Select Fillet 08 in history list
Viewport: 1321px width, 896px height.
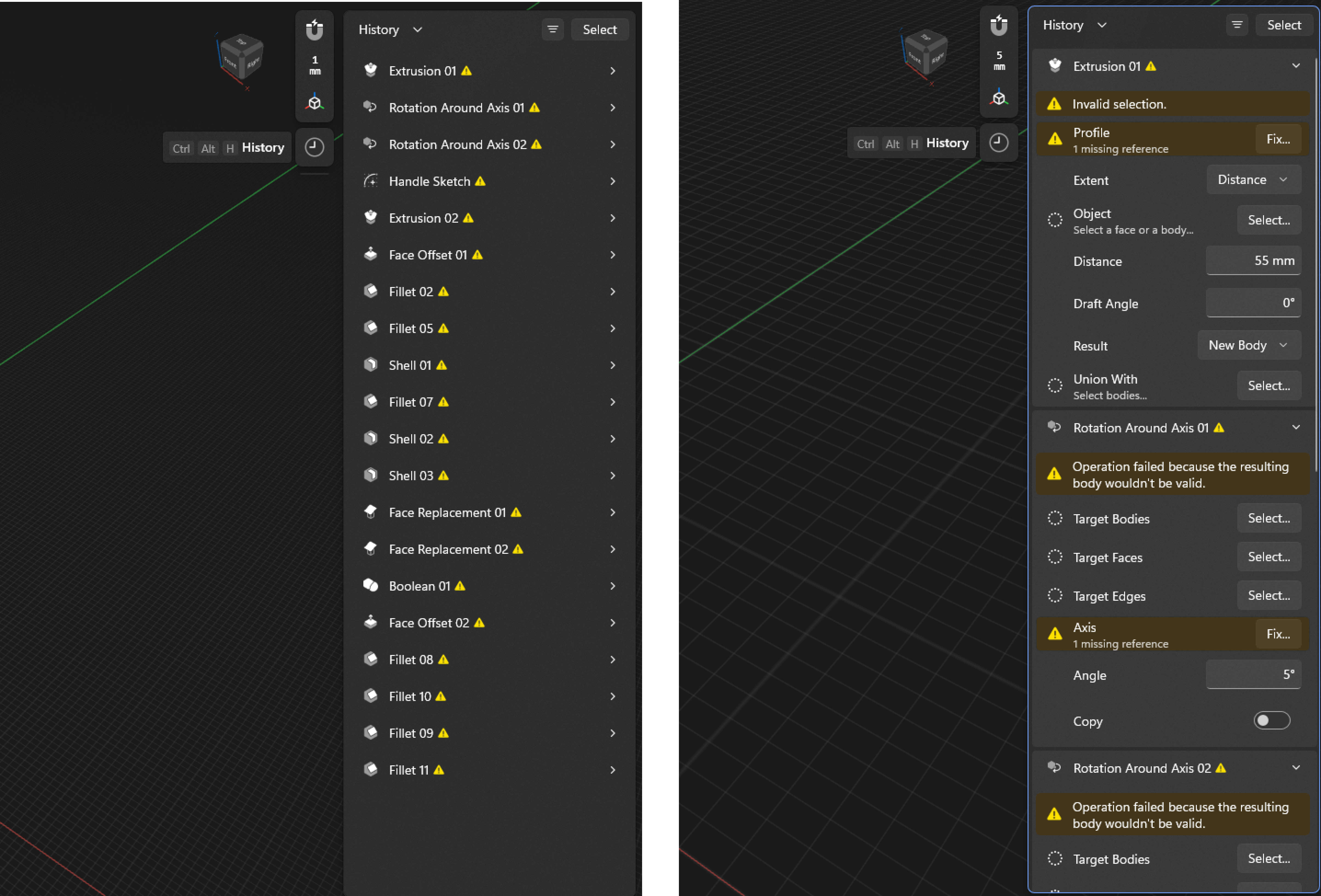(x=489, y=660)
